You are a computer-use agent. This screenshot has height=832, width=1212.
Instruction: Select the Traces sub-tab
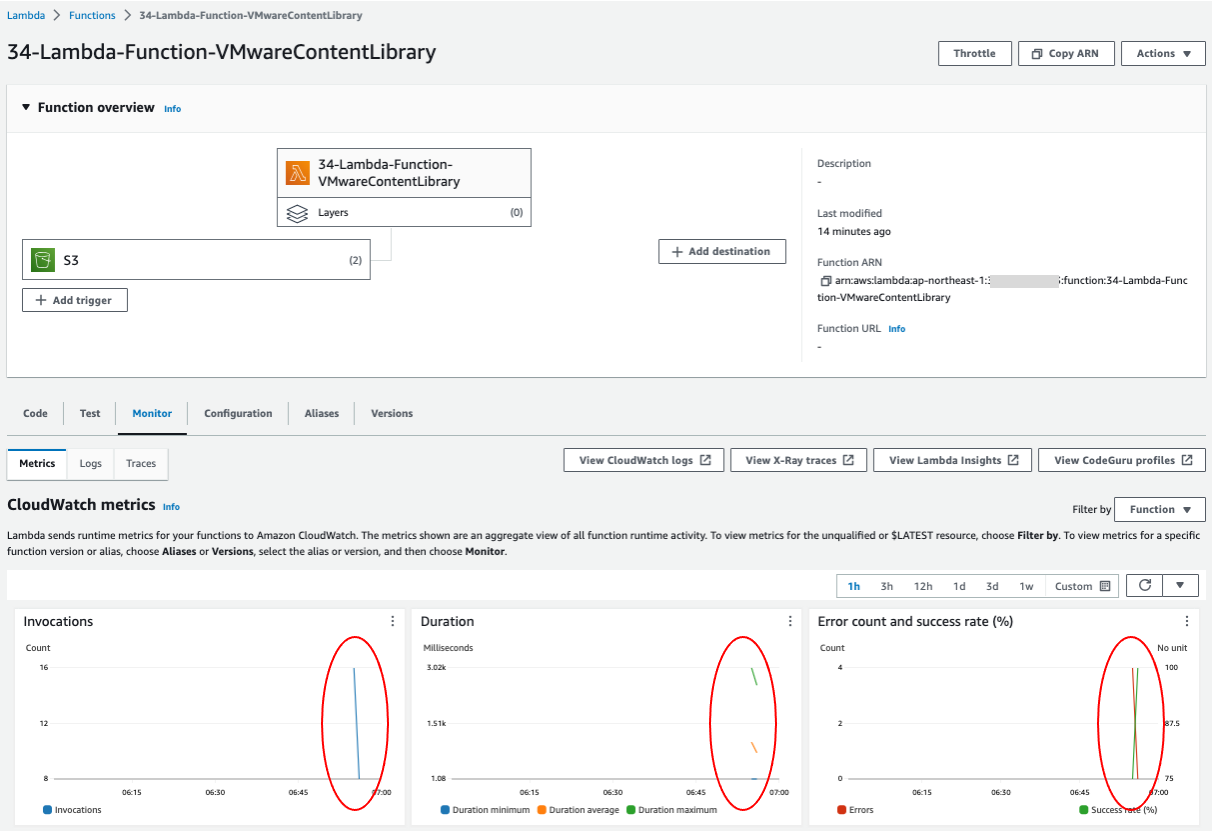point(141,464)
